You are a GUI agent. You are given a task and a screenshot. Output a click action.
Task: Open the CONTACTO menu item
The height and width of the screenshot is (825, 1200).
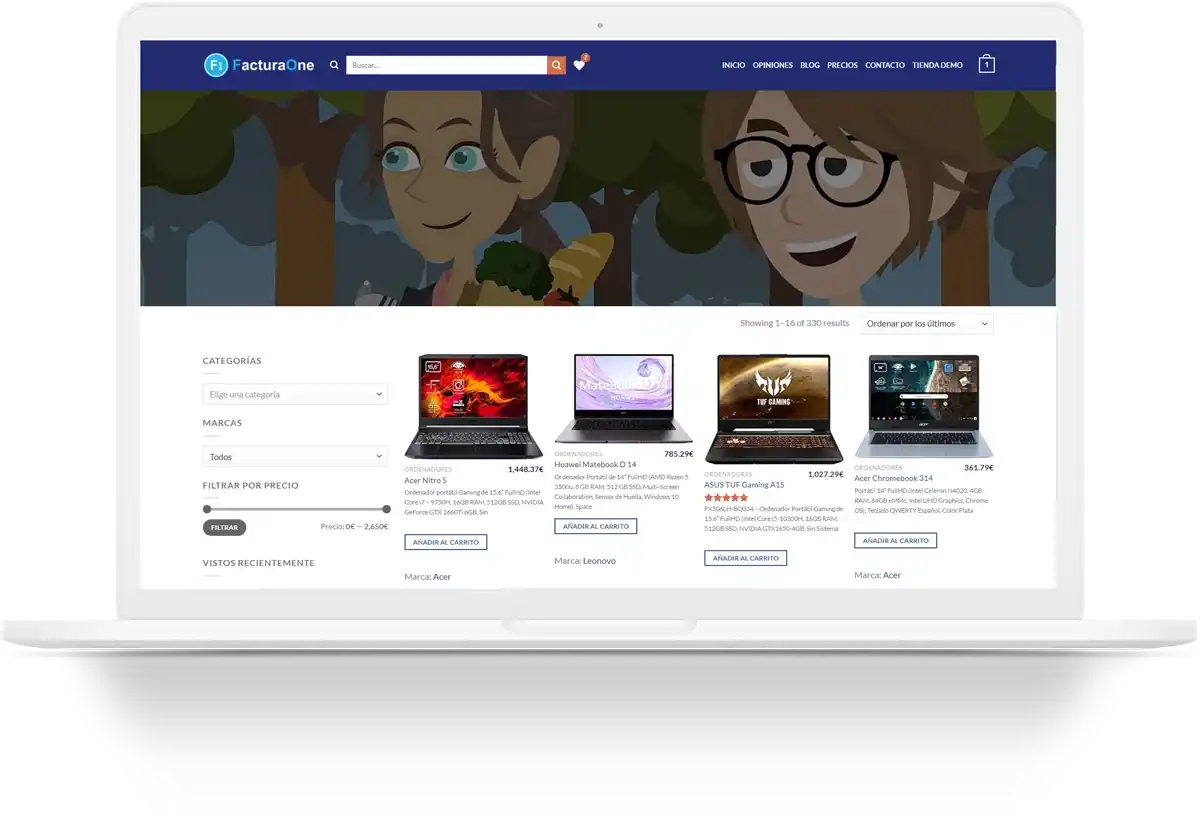pyautogui.click(x=885, y=65)
